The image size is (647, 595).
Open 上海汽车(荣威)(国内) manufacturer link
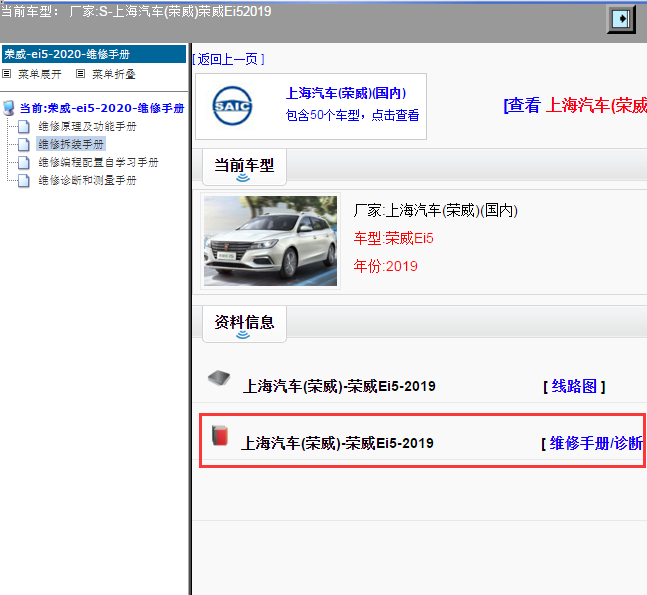click(346, 93)
